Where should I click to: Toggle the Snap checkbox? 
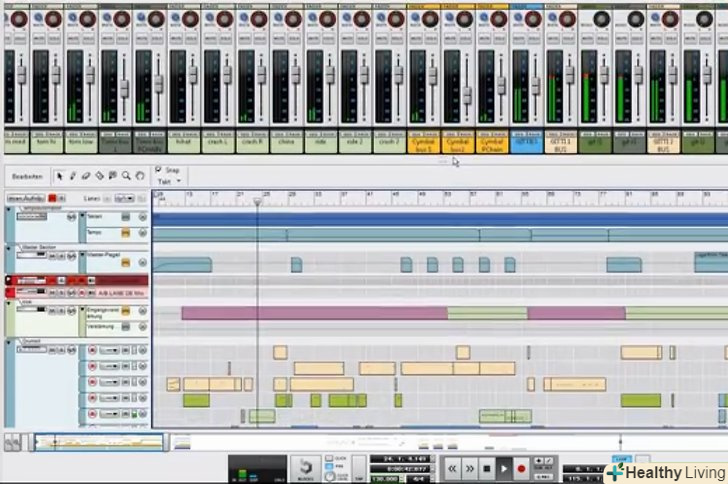(x=159, y=170)
